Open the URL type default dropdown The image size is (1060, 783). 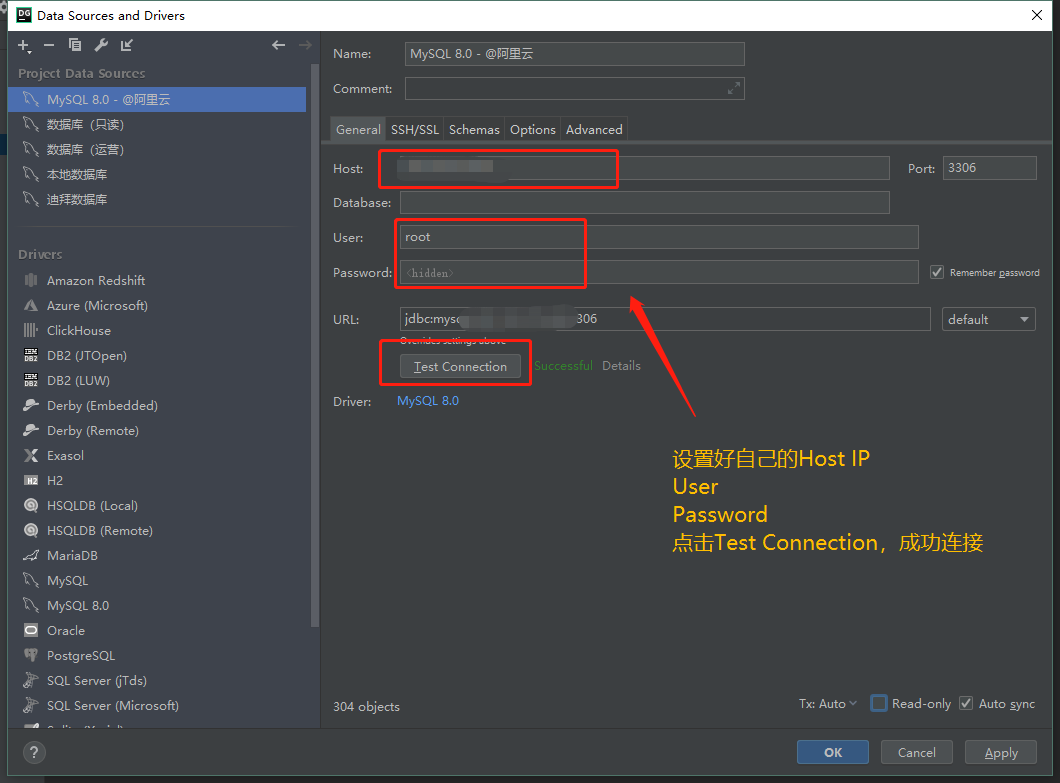coord(988,319)
